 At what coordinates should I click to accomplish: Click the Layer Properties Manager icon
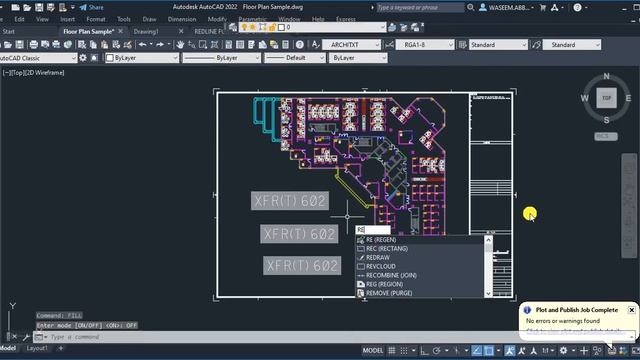233,27
